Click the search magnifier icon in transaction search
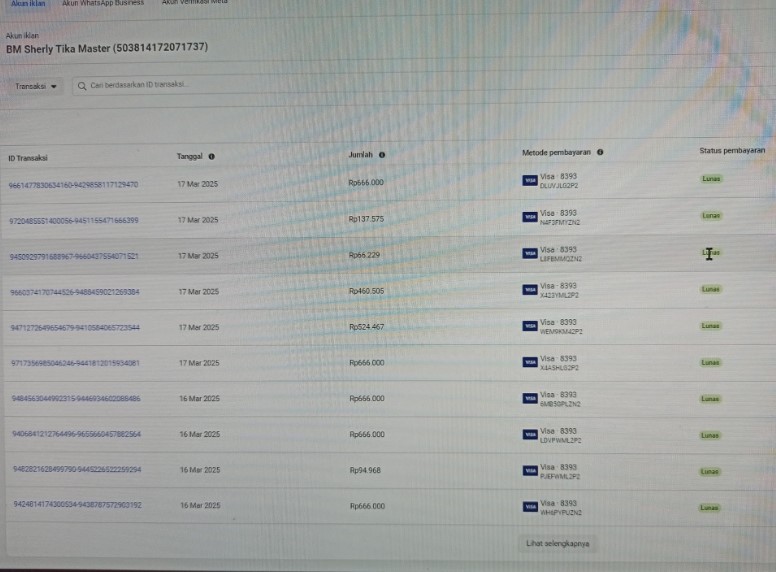 coord(82,86)
